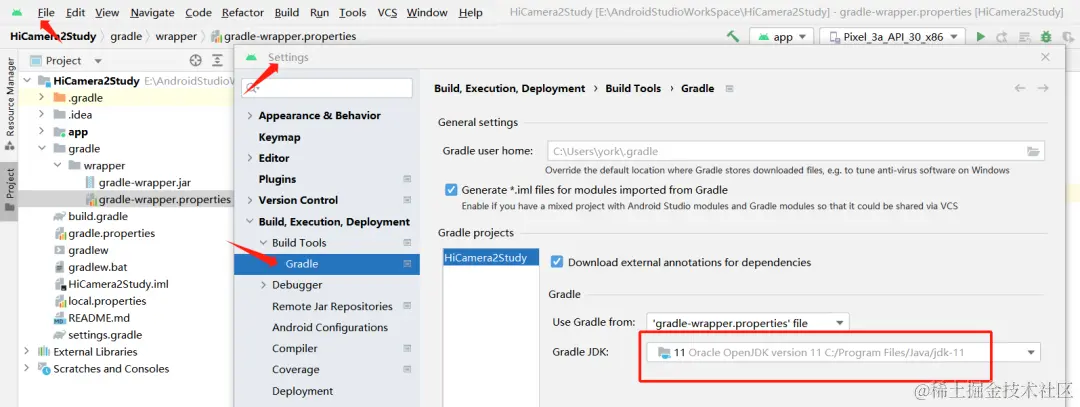Screen dimensions: 1080x407
Task: Close the Settings dialog with the X
Action: 1046,57
